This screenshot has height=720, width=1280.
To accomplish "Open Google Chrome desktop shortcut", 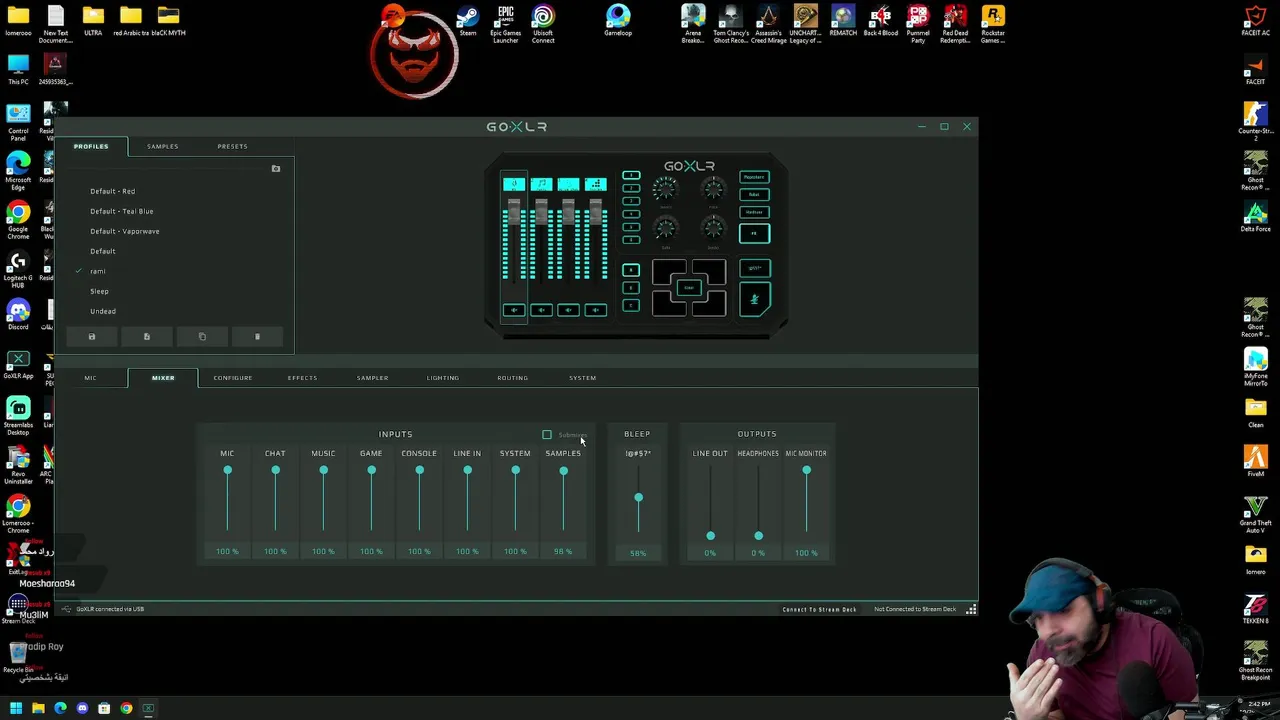I will click(x=18, y=220).
